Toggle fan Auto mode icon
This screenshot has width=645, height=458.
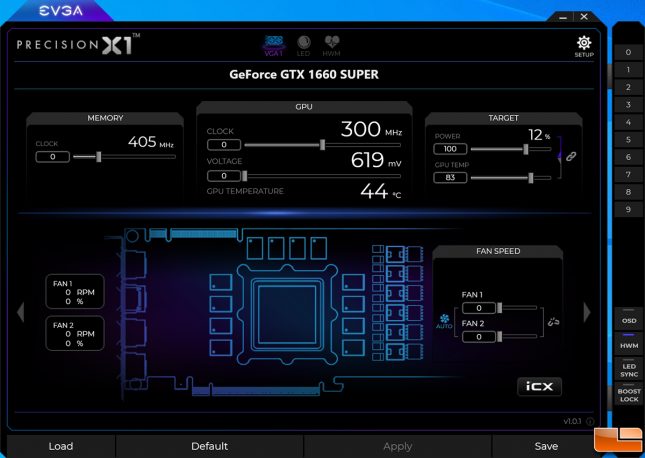tap(444, 321)
